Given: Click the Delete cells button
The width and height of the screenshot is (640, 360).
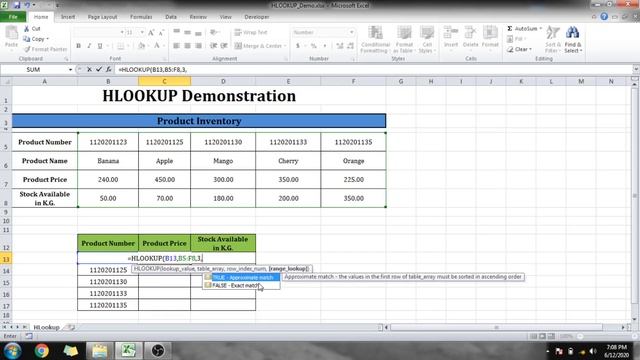Looking at the screenshot, I should pyautogui.click(x=470, y=37).
